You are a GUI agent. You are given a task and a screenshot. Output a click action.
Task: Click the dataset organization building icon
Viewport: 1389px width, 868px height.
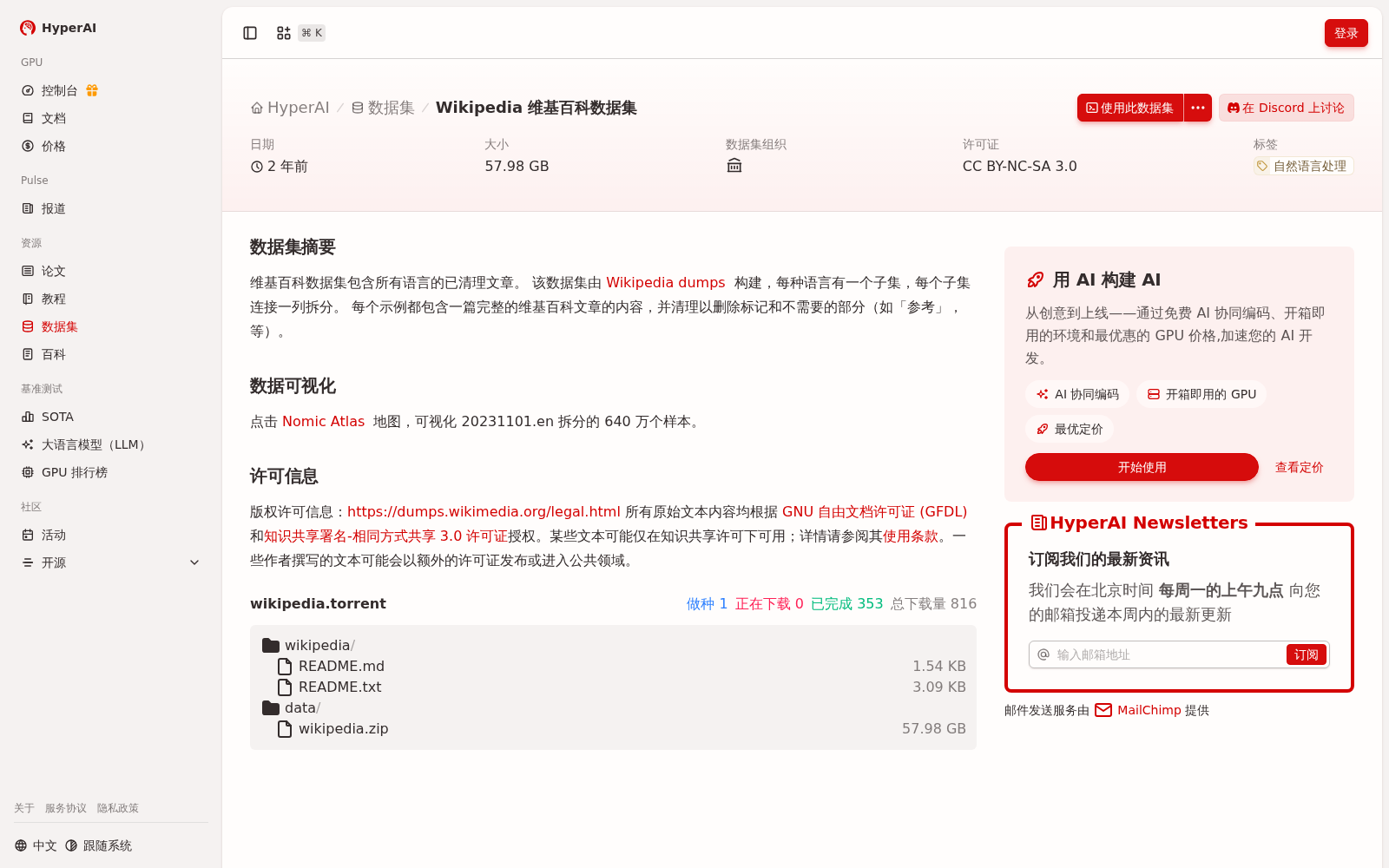734,166
